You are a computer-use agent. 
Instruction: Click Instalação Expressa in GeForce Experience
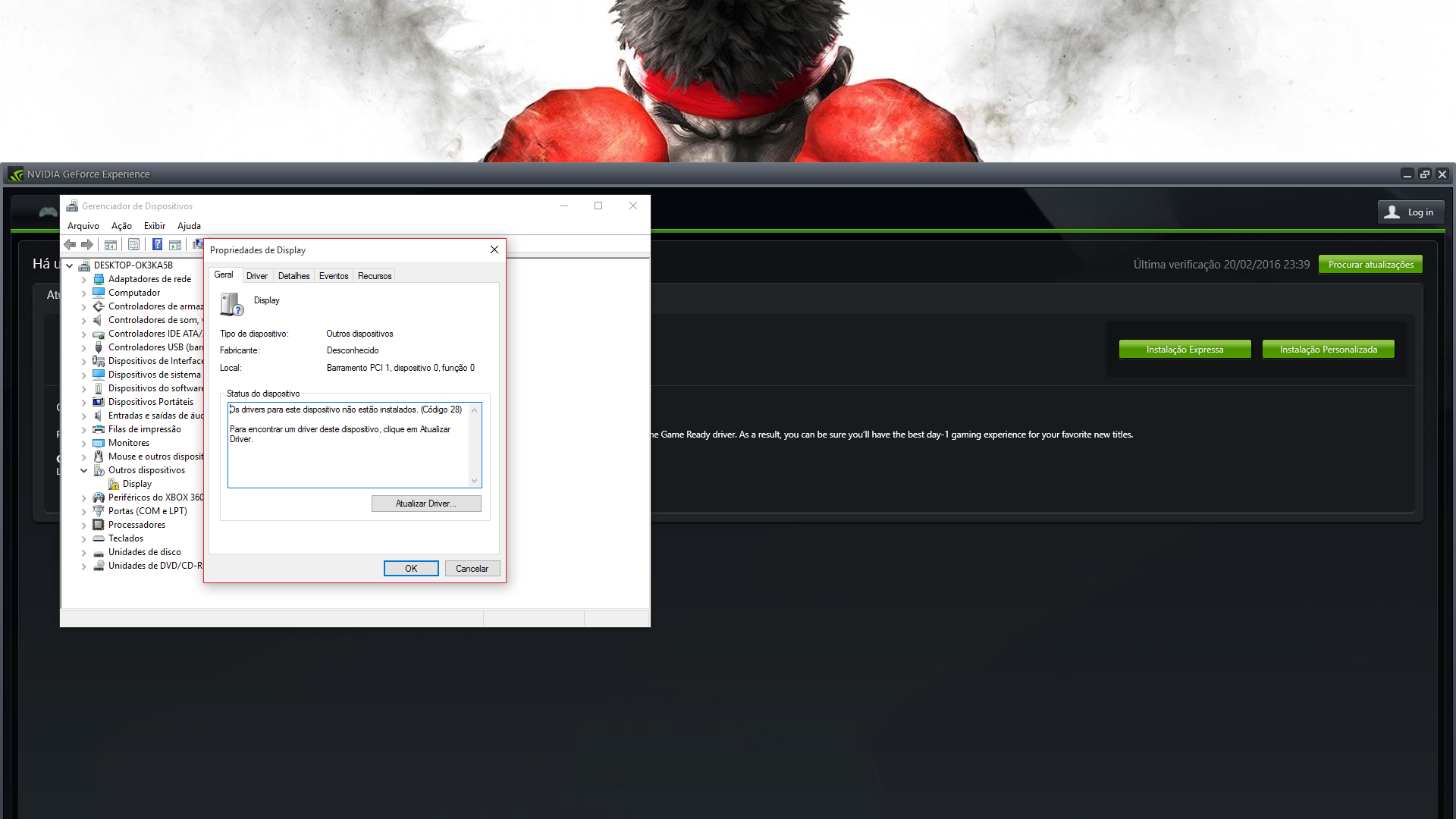[1185, 350]
